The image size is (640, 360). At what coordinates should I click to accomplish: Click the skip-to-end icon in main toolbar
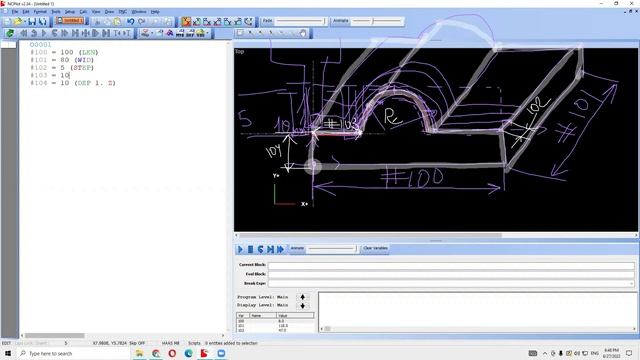pyautogui.click(x=106, y=33)
